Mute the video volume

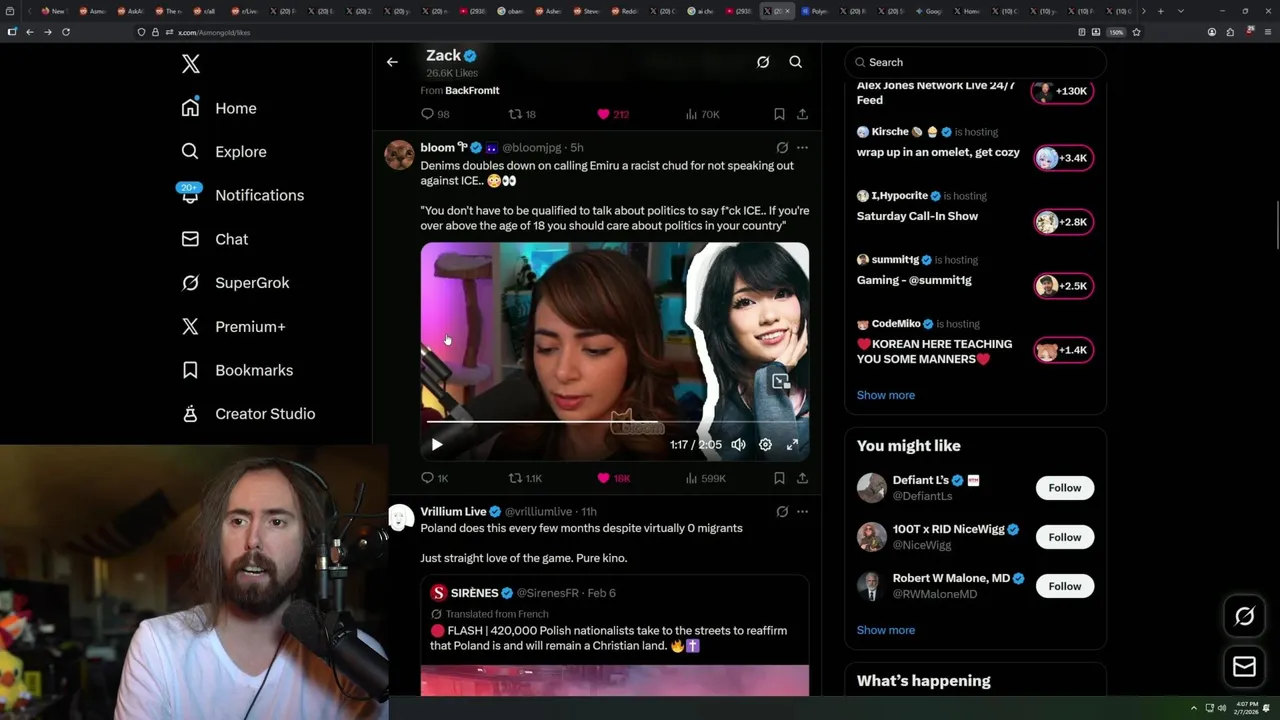(x=738, y=445)
